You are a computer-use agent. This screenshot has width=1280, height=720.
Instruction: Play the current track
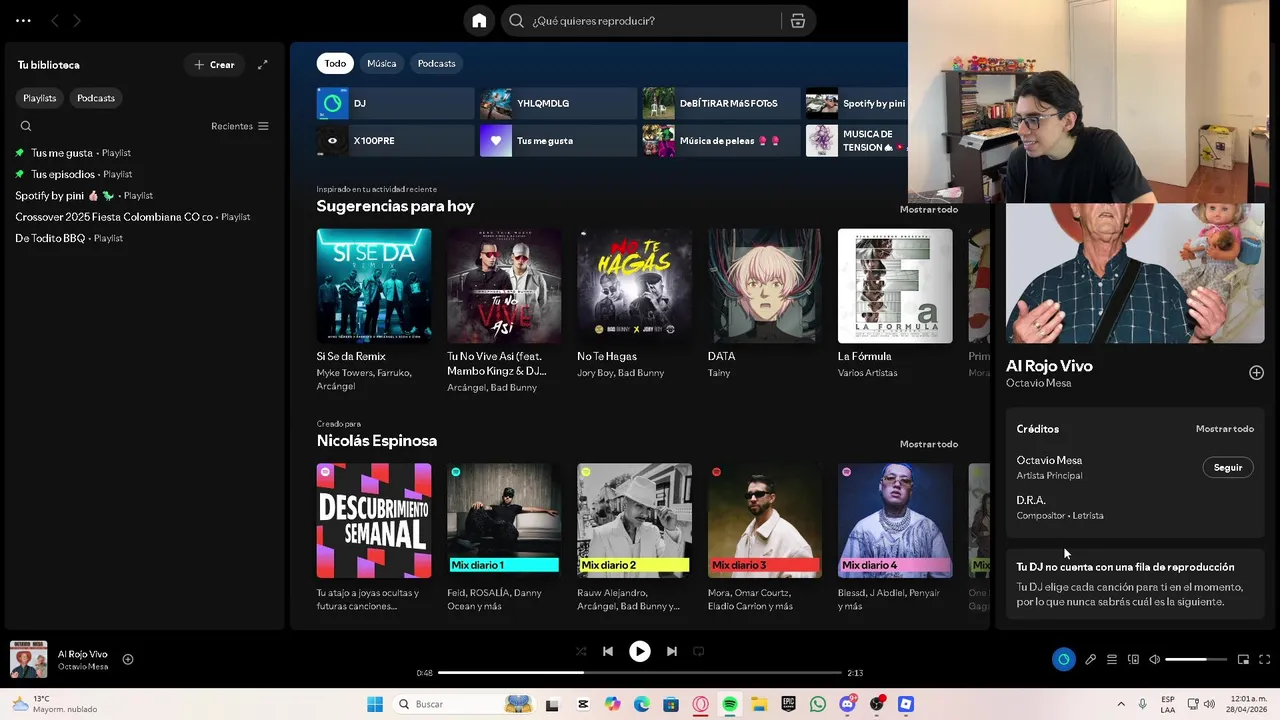[x=639, y=651]
